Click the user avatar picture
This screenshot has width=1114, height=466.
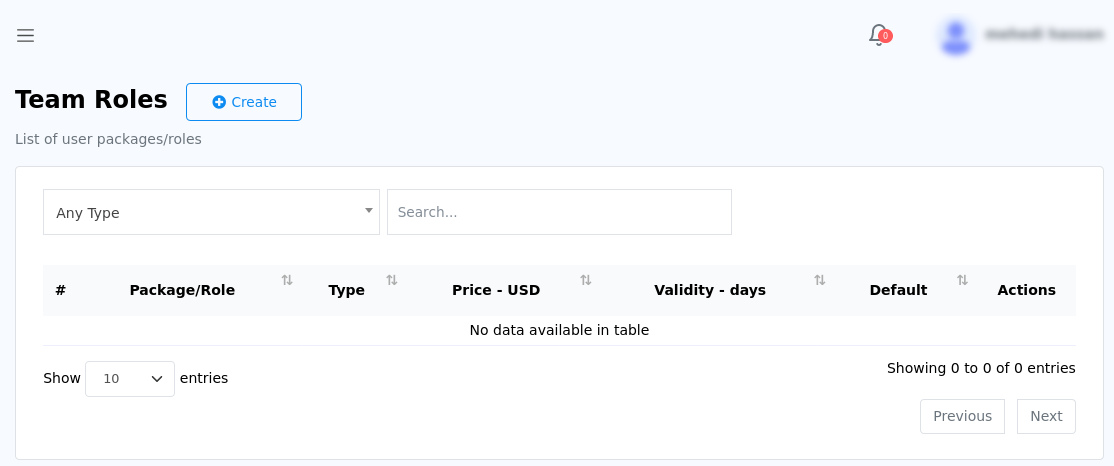(956, 36)
